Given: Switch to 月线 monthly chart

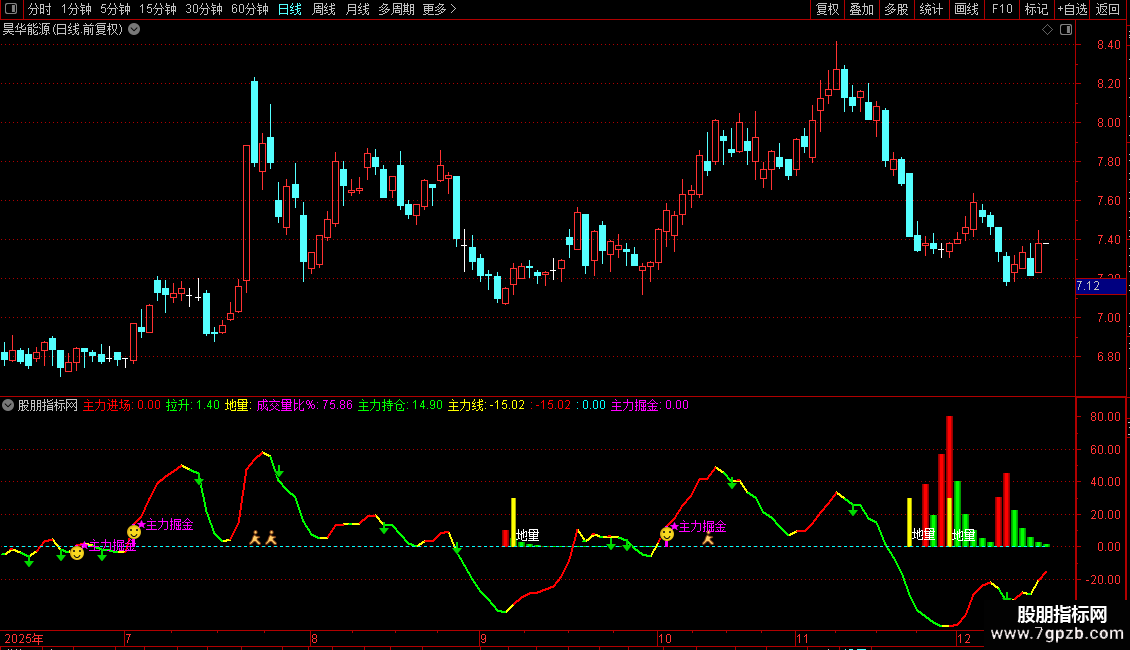Looking at the screenshot, I should coord(357,9).
